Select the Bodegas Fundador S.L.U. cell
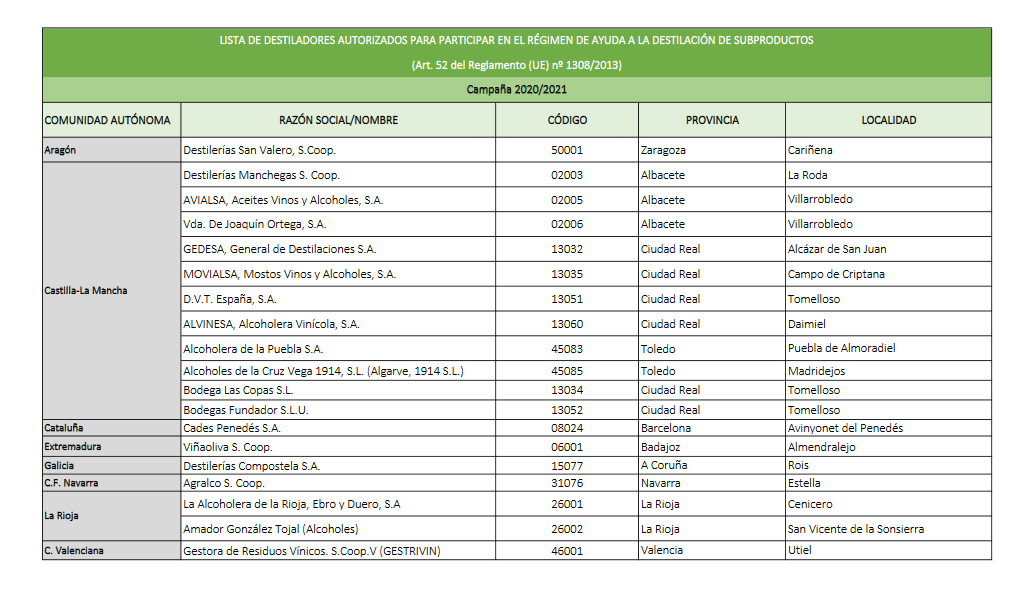Image resolution: width=1026 pixels, height=597 pixels. point(338,410)
